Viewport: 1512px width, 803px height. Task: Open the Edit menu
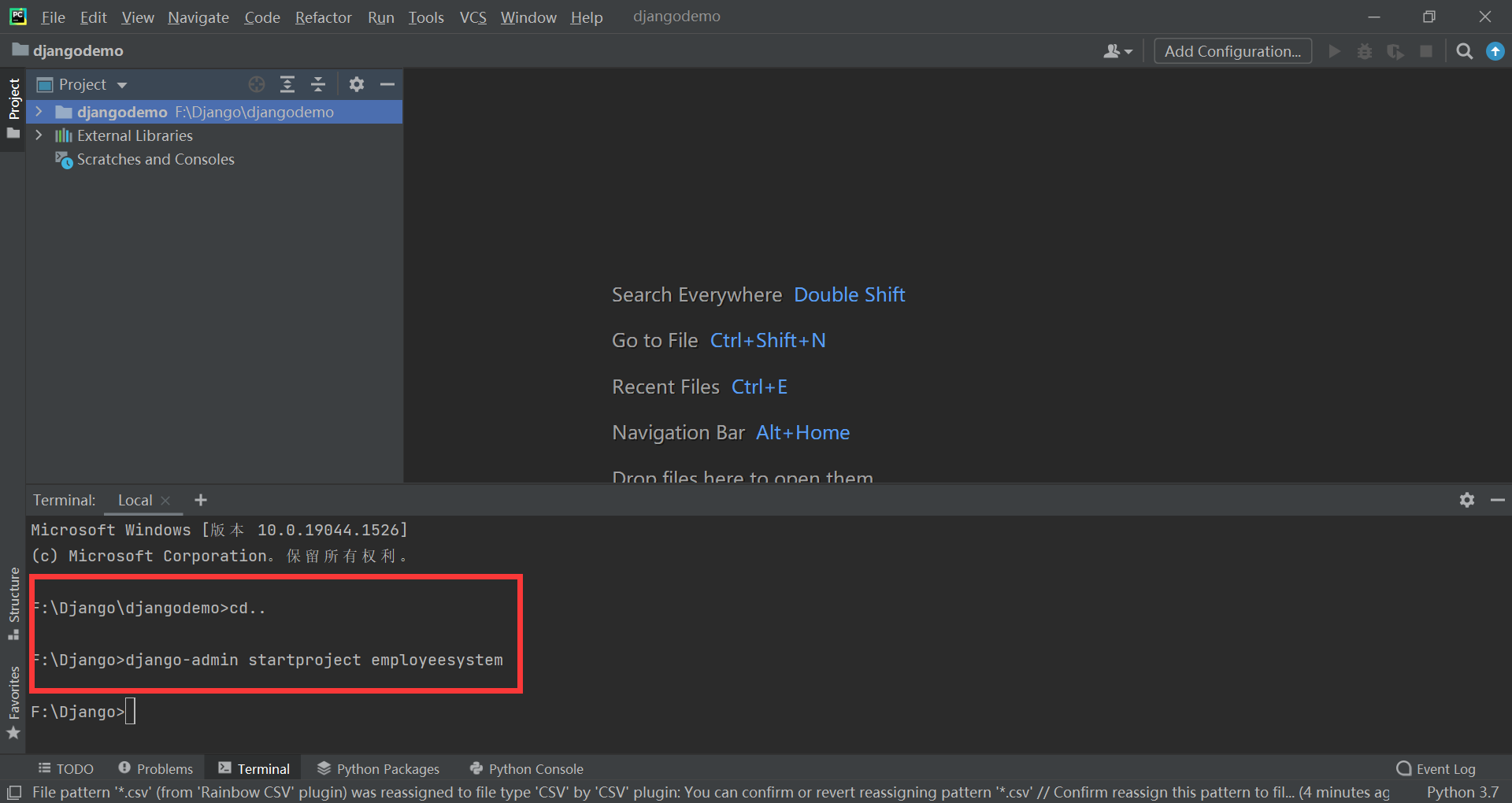point(93,17)
